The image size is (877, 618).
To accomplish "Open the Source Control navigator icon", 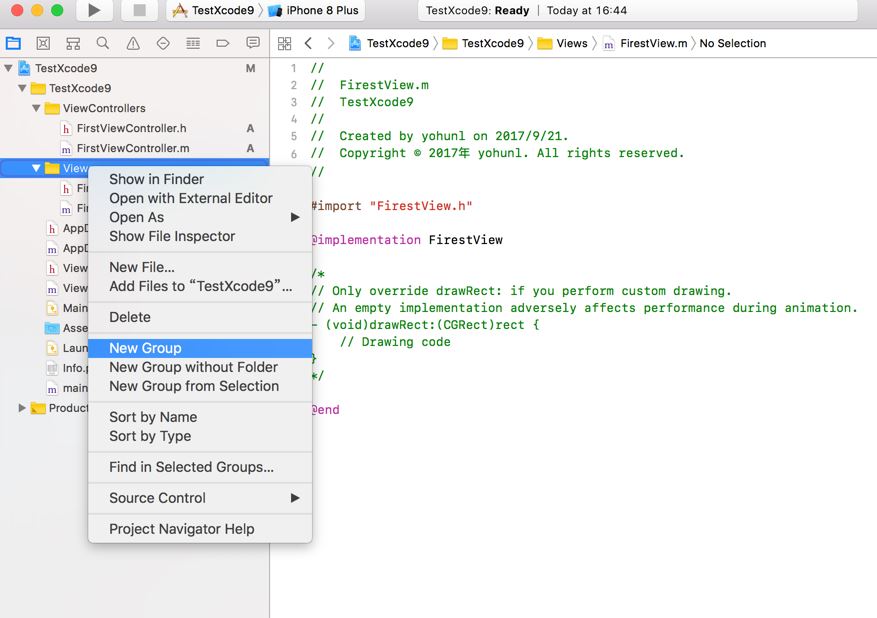I will (43, 43).
